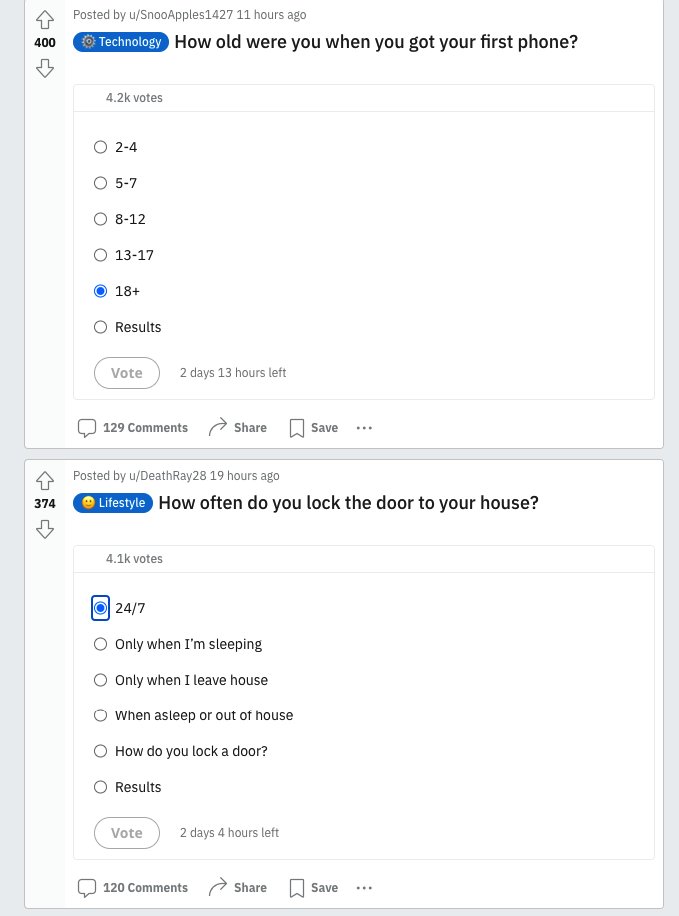Filter by the Lifestyle flair tag

(x=113, y=503)
